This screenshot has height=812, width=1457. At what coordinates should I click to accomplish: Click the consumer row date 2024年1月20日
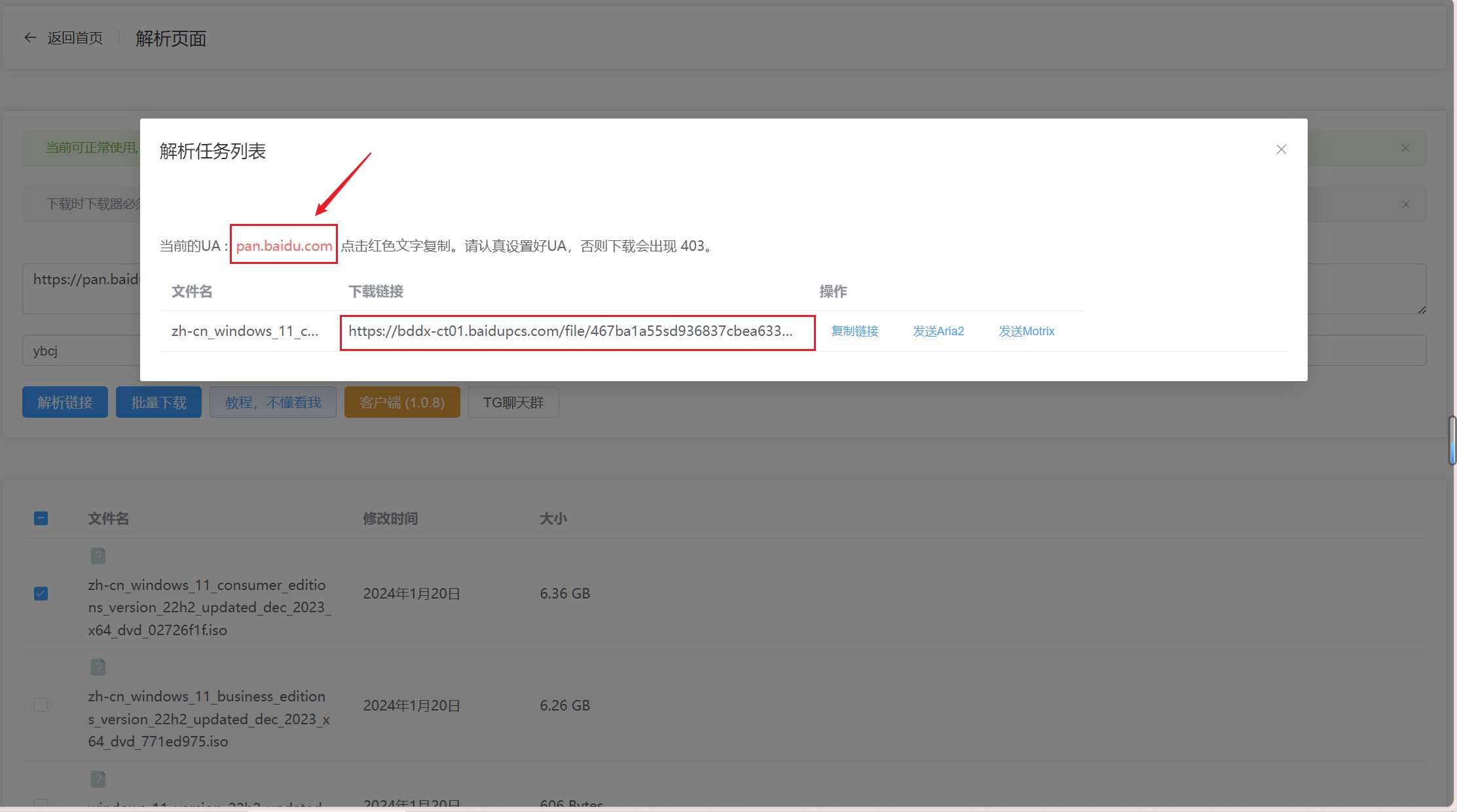coord(412,593)
